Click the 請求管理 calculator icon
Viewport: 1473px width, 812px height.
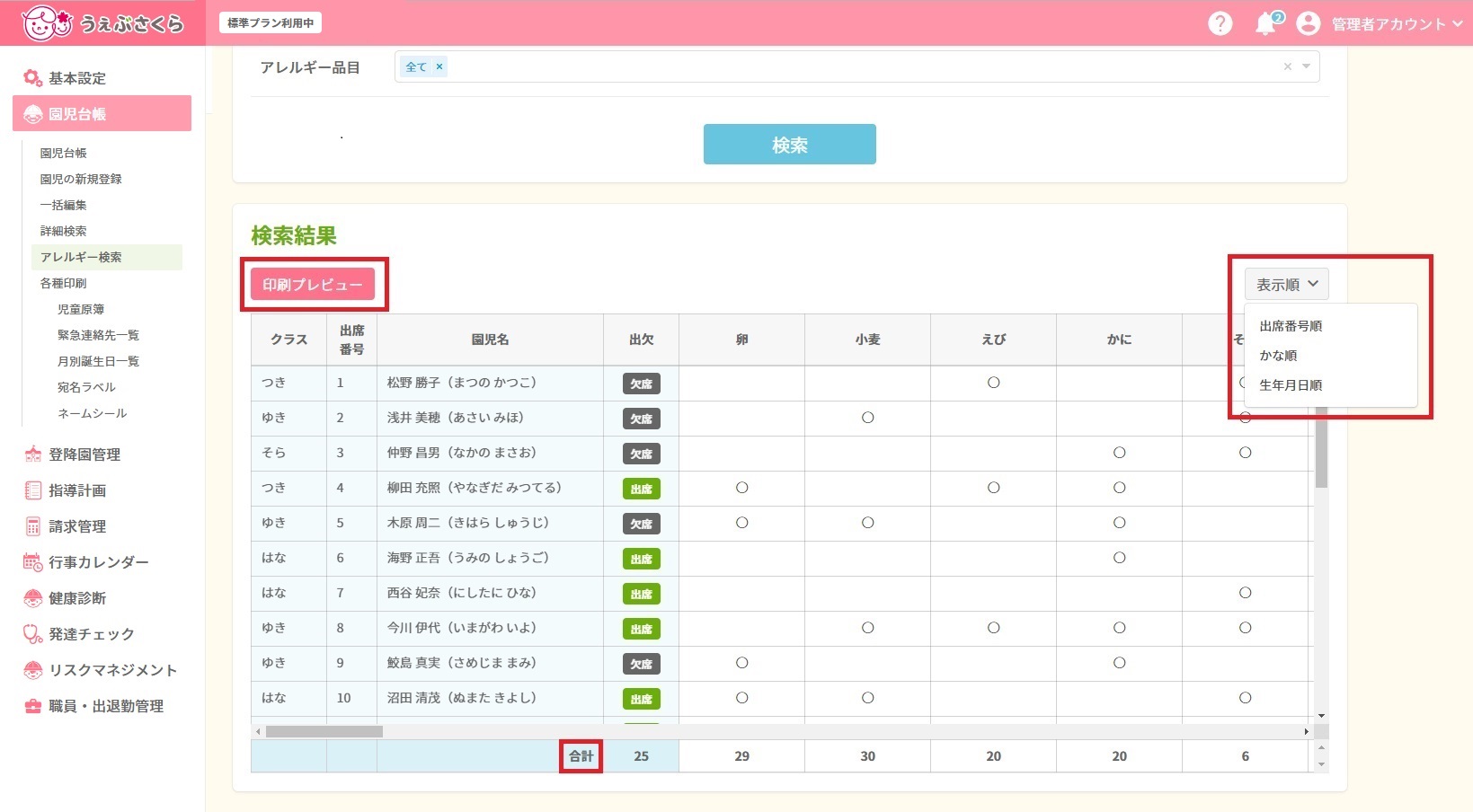click(32, 526)
